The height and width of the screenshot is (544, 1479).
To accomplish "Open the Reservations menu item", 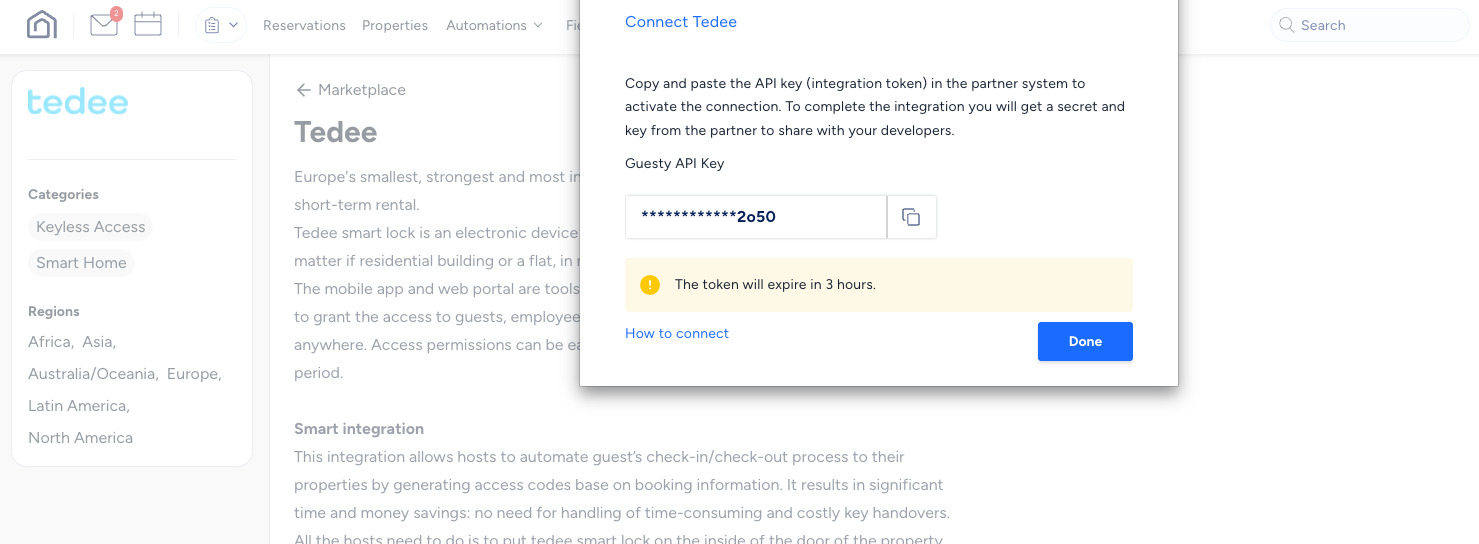I will point(304,25).
